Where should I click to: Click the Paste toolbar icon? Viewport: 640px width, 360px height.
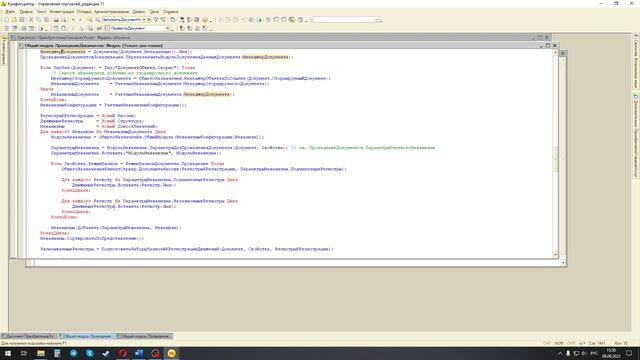coord(47,20)
